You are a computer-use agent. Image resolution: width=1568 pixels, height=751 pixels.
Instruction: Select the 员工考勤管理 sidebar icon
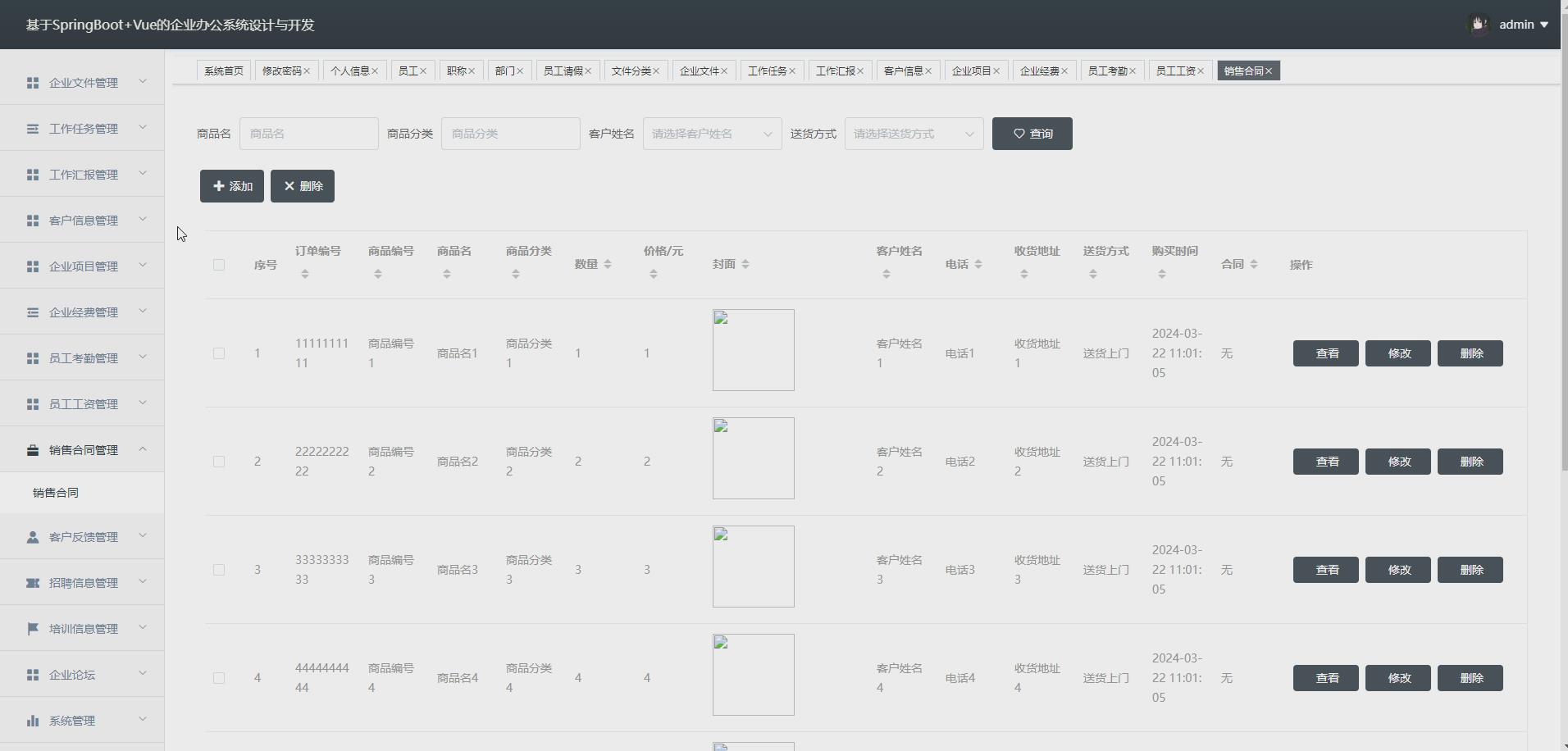click(x=32, y=357)
